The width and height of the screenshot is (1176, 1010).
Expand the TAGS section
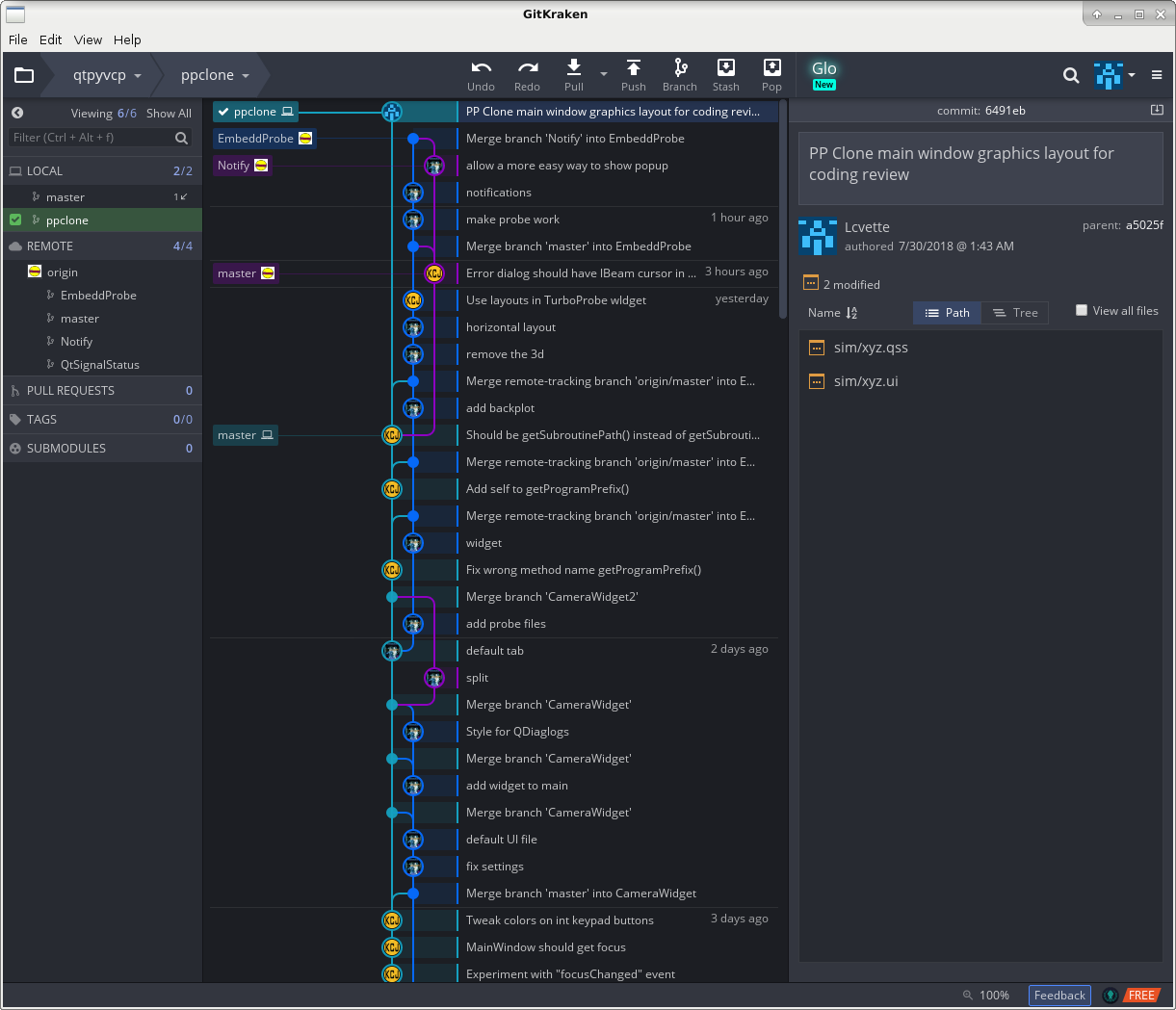pos(103,419)
